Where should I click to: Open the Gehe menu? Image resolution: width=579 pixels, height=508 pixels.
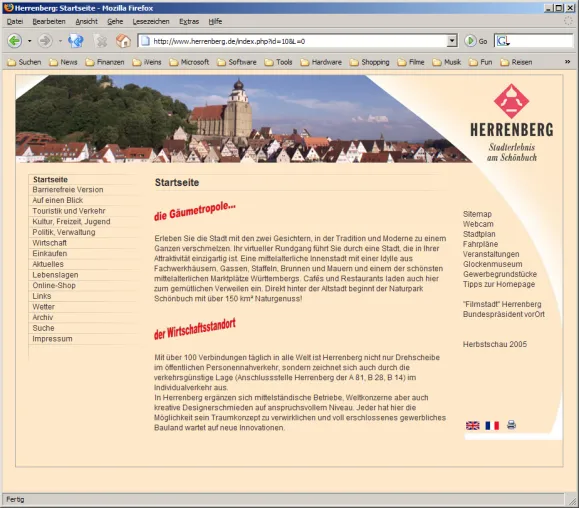[115, 21]
